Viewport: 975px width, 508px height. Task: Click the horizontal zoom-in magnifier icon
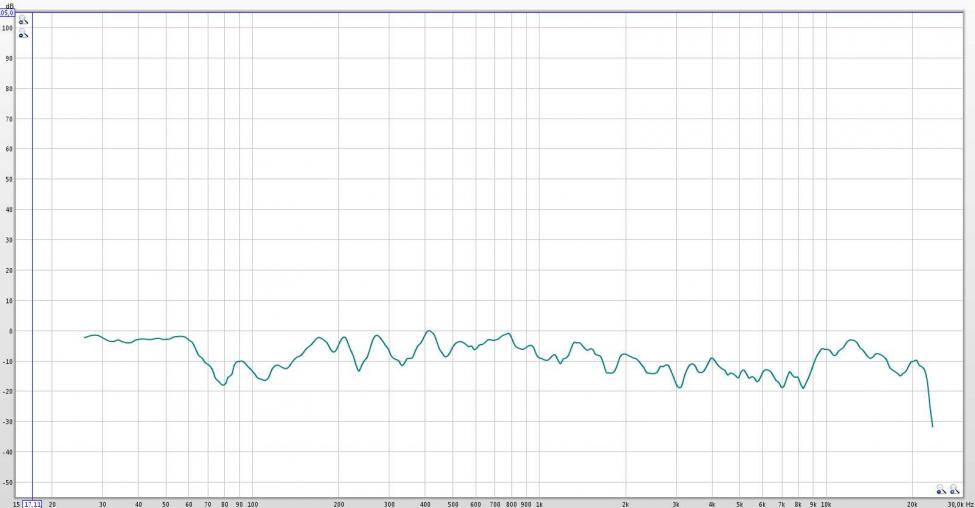tap(954, 490)
